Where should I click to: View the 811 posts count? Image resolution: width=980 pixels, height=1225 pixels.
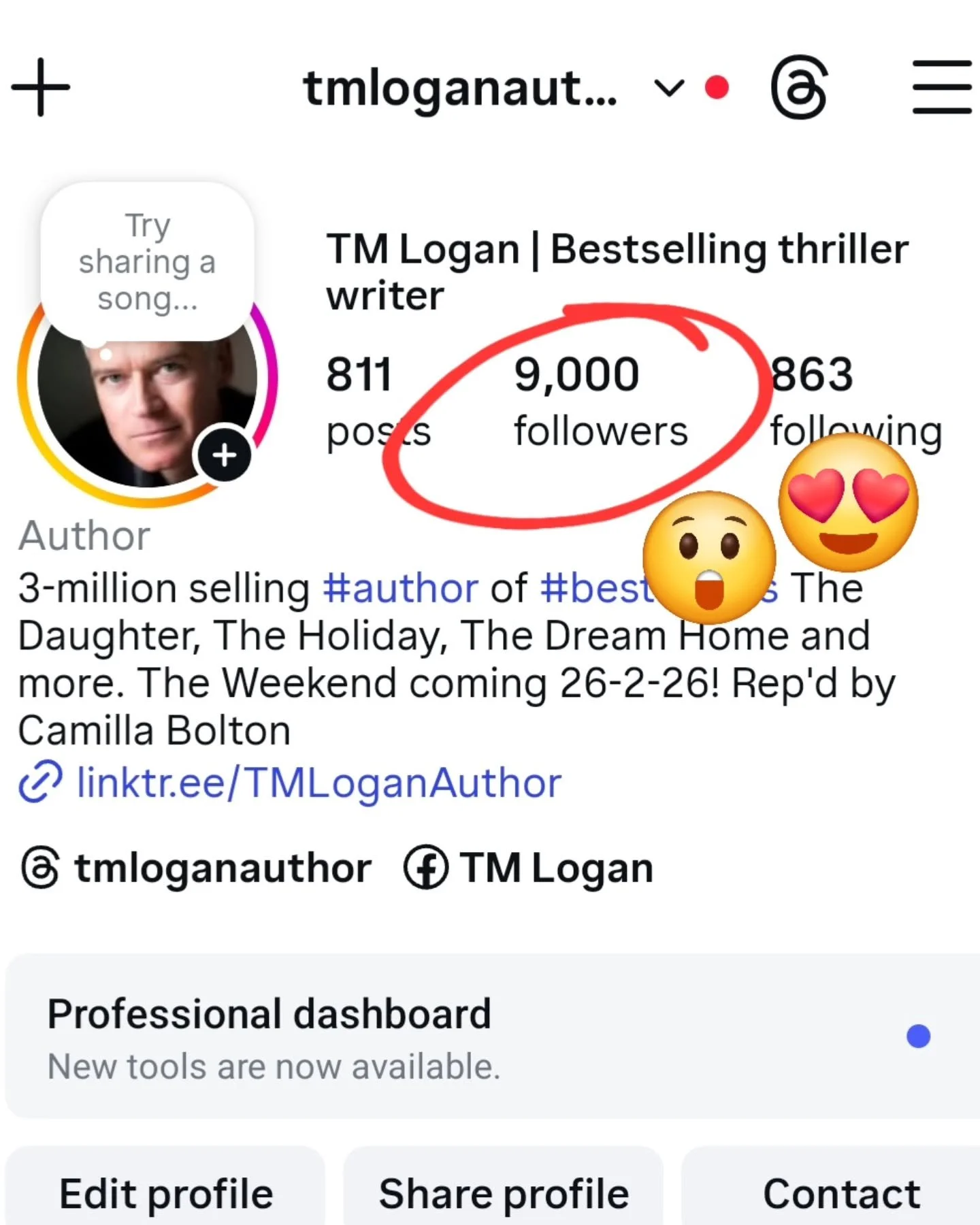pos(378,402)
